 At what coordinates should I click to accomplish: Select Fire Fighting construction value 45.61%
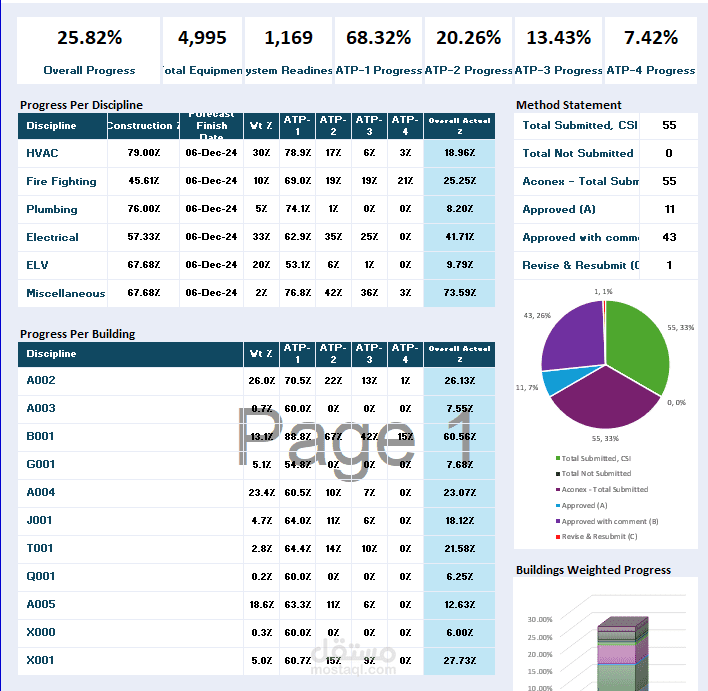[x=144, y=181]
